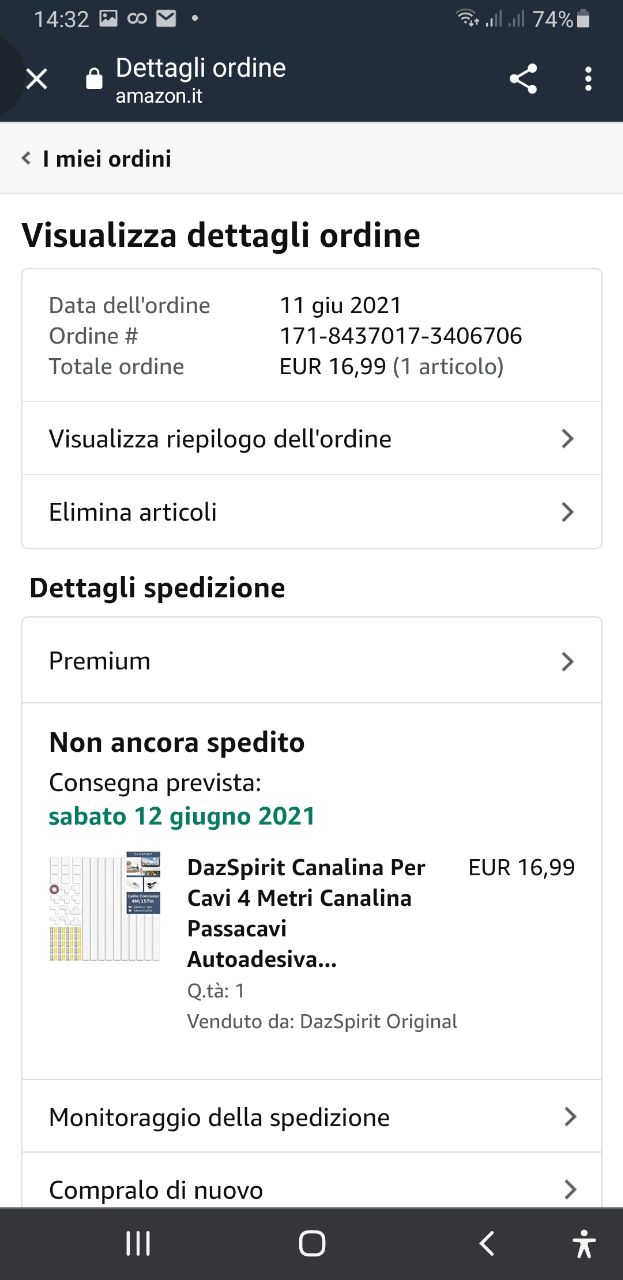Open Monitoraggio della spedizione row
Screen dimensions: 623x1280
(312, 1116)
